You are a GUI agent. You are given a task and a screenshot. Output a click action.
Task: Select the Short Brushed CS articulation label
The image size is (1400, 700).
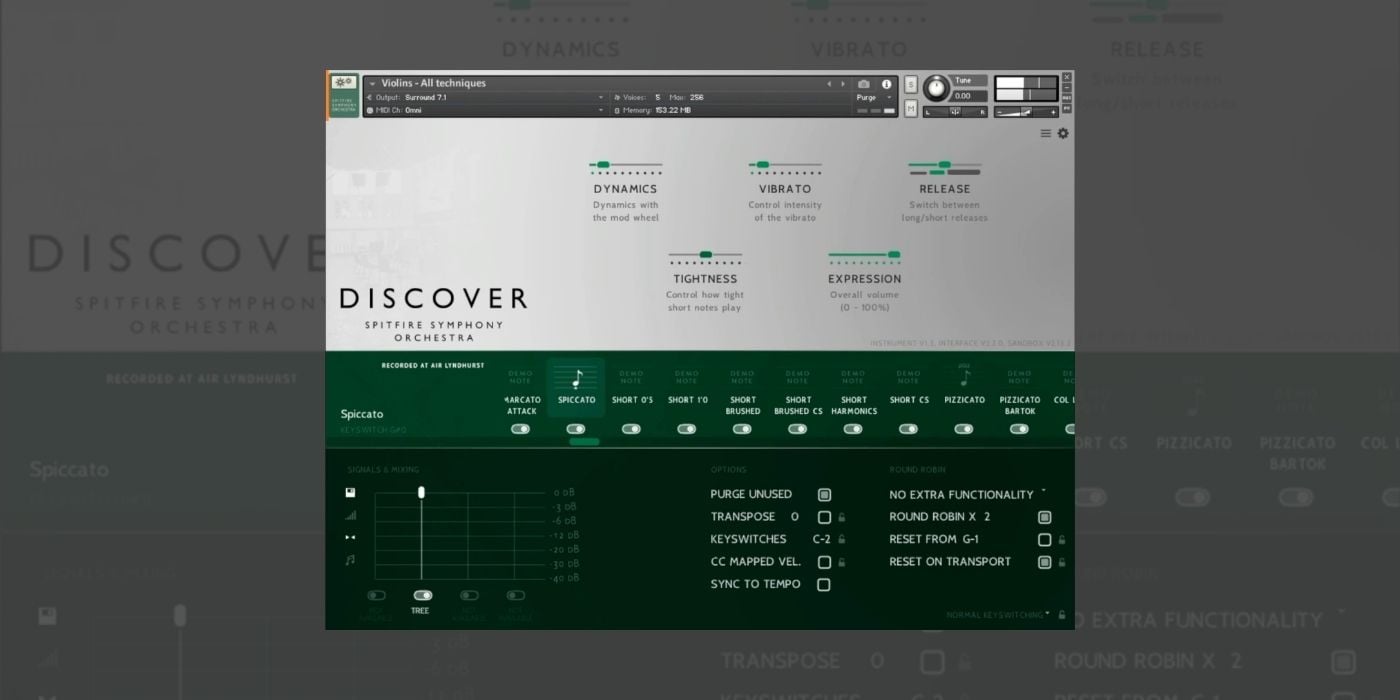(798, 405)
